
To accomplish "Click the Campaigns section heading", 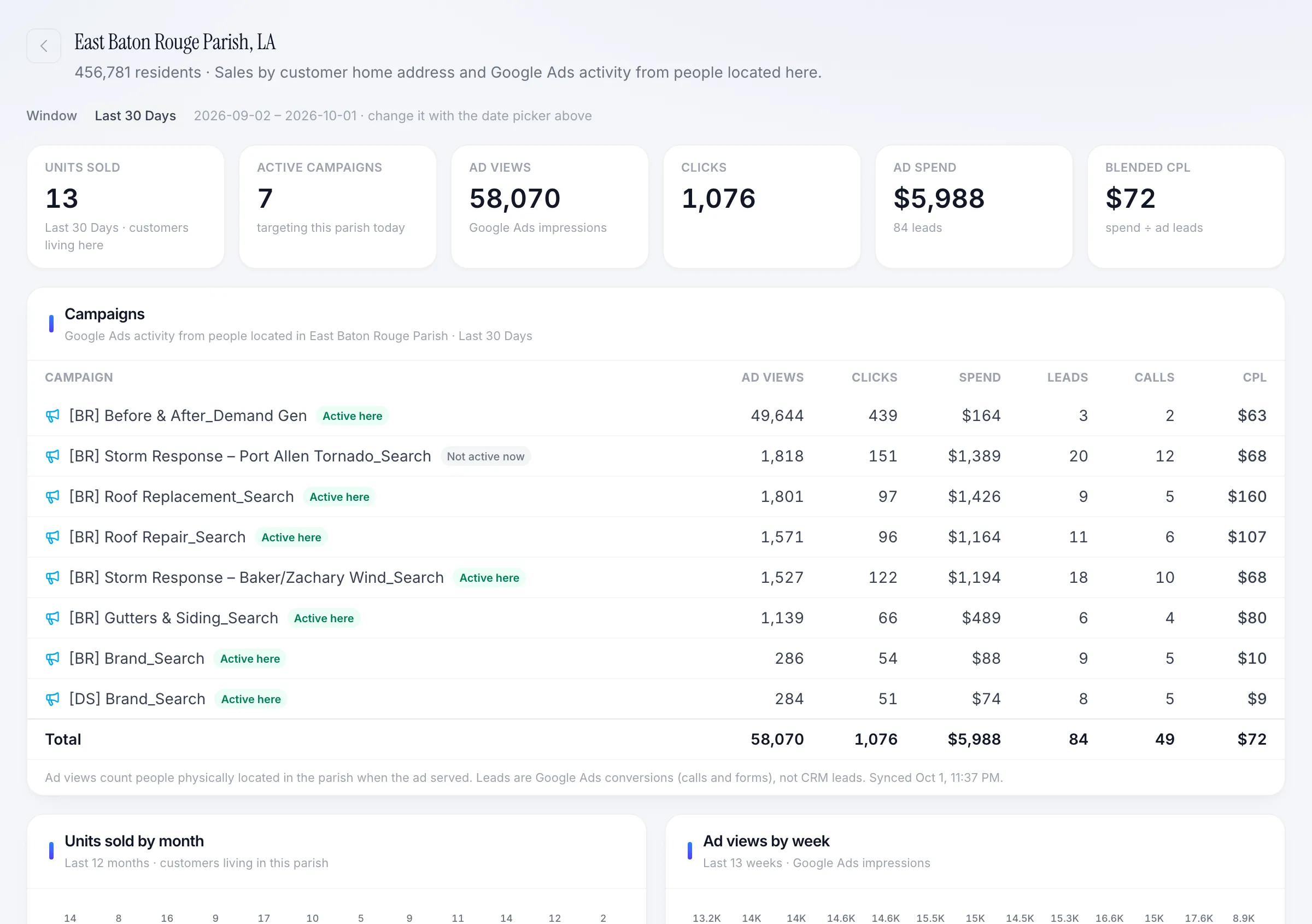I will [104, 314].
